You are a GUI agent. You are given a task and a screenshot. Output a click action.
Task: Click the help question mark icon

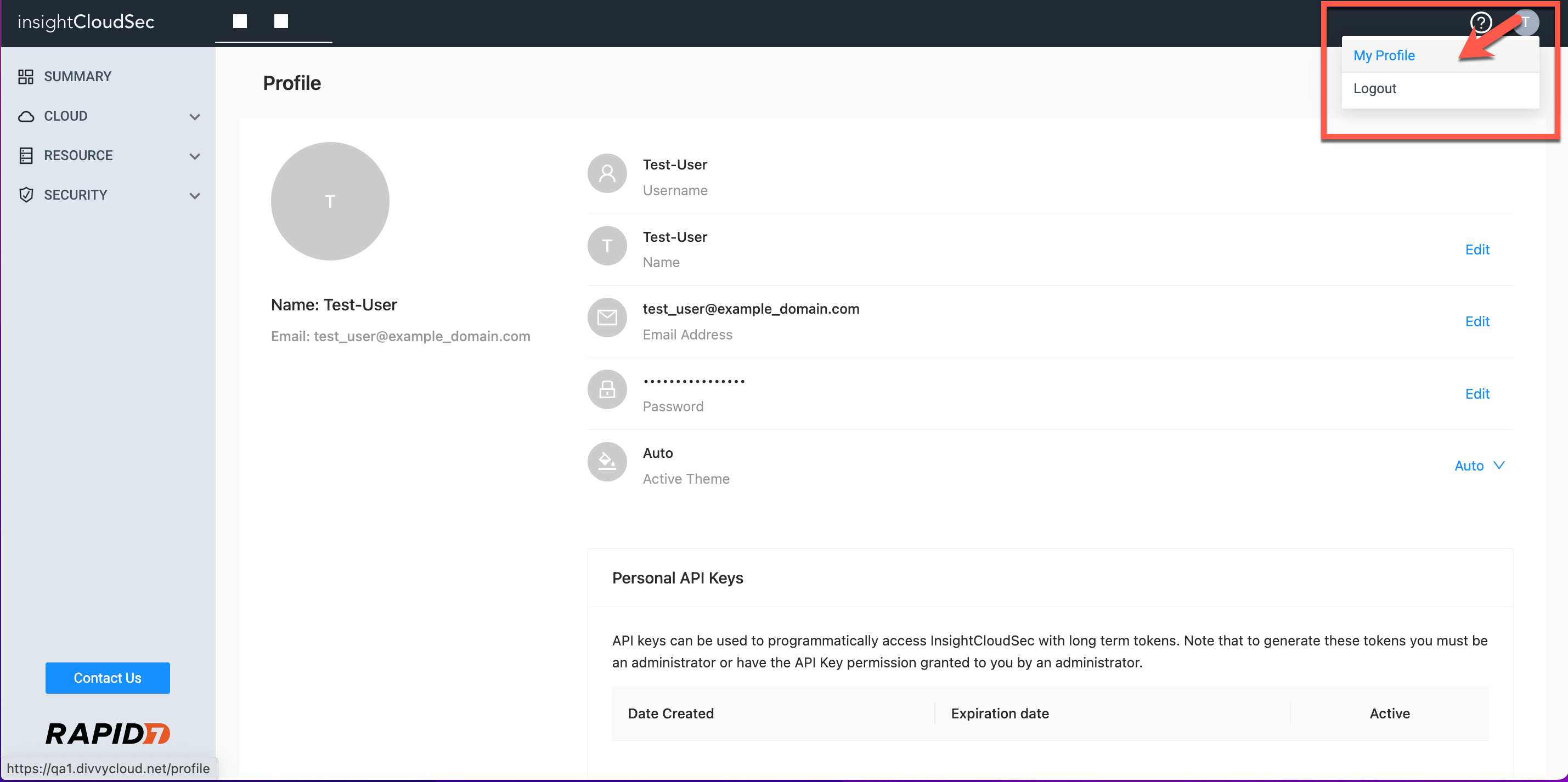(x=1480, y=22)
